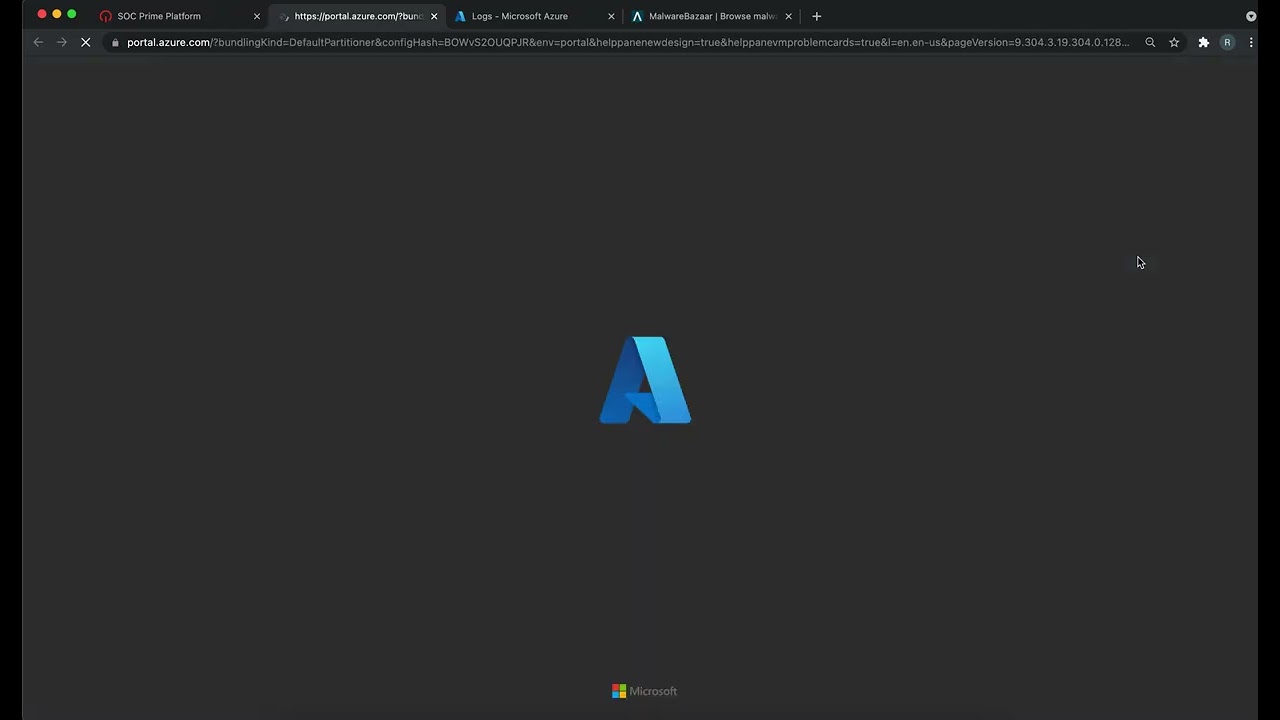Screen dimensions: 1280x720
Task: Close the portal.azure.com tab
Action: point(434,16)
